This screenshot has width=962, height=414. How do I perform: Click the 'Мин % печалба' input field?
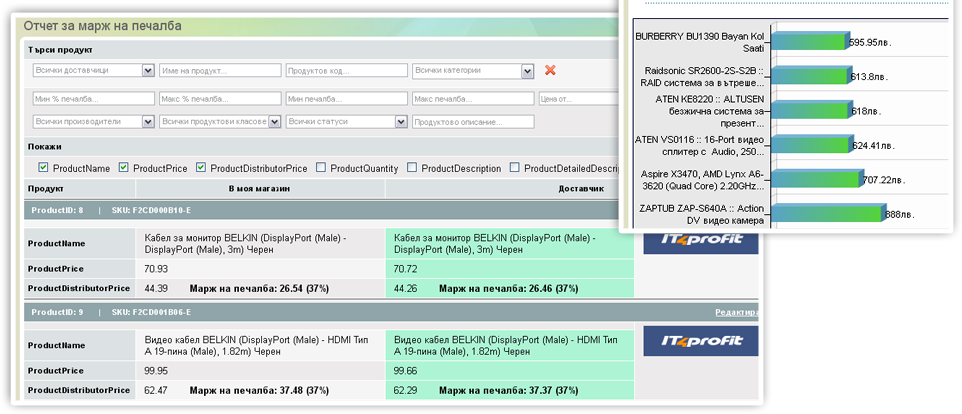[x=92, y=99]
